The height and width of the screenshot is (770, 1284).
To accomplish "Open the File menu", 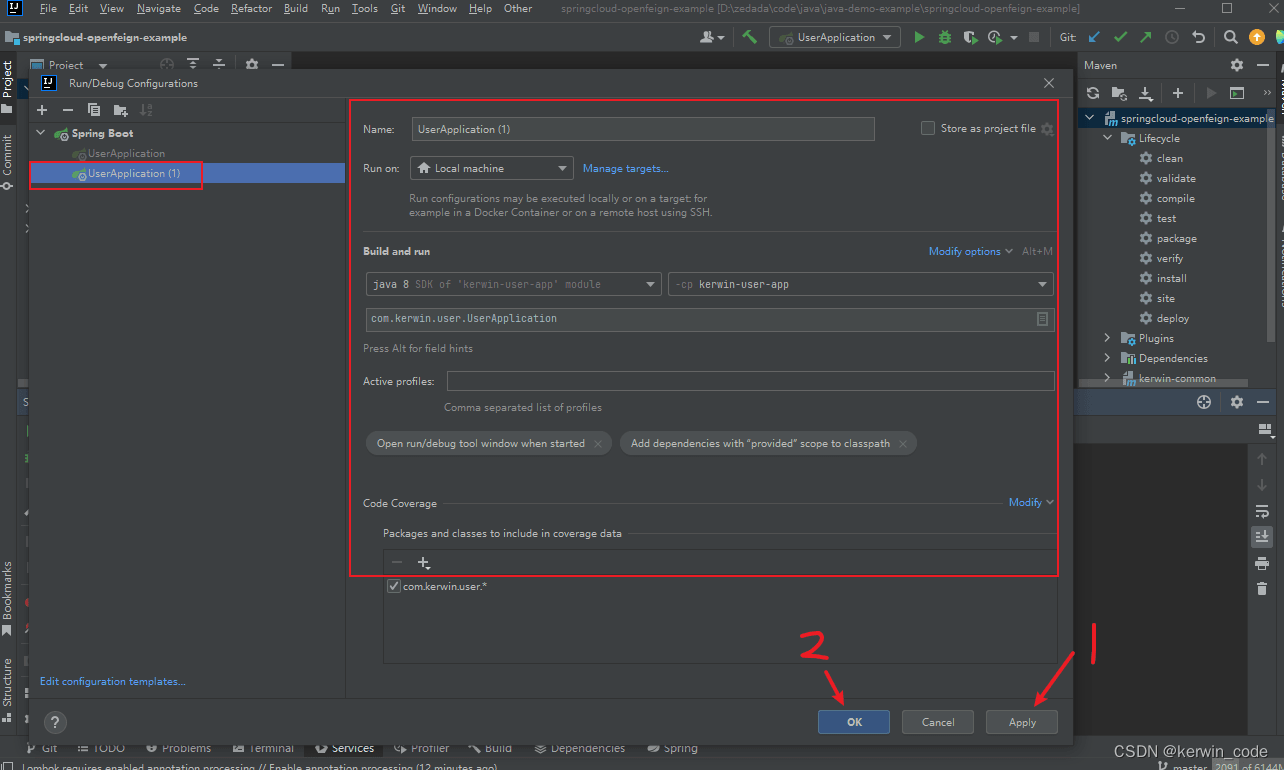I will click(x=48, y=8).
